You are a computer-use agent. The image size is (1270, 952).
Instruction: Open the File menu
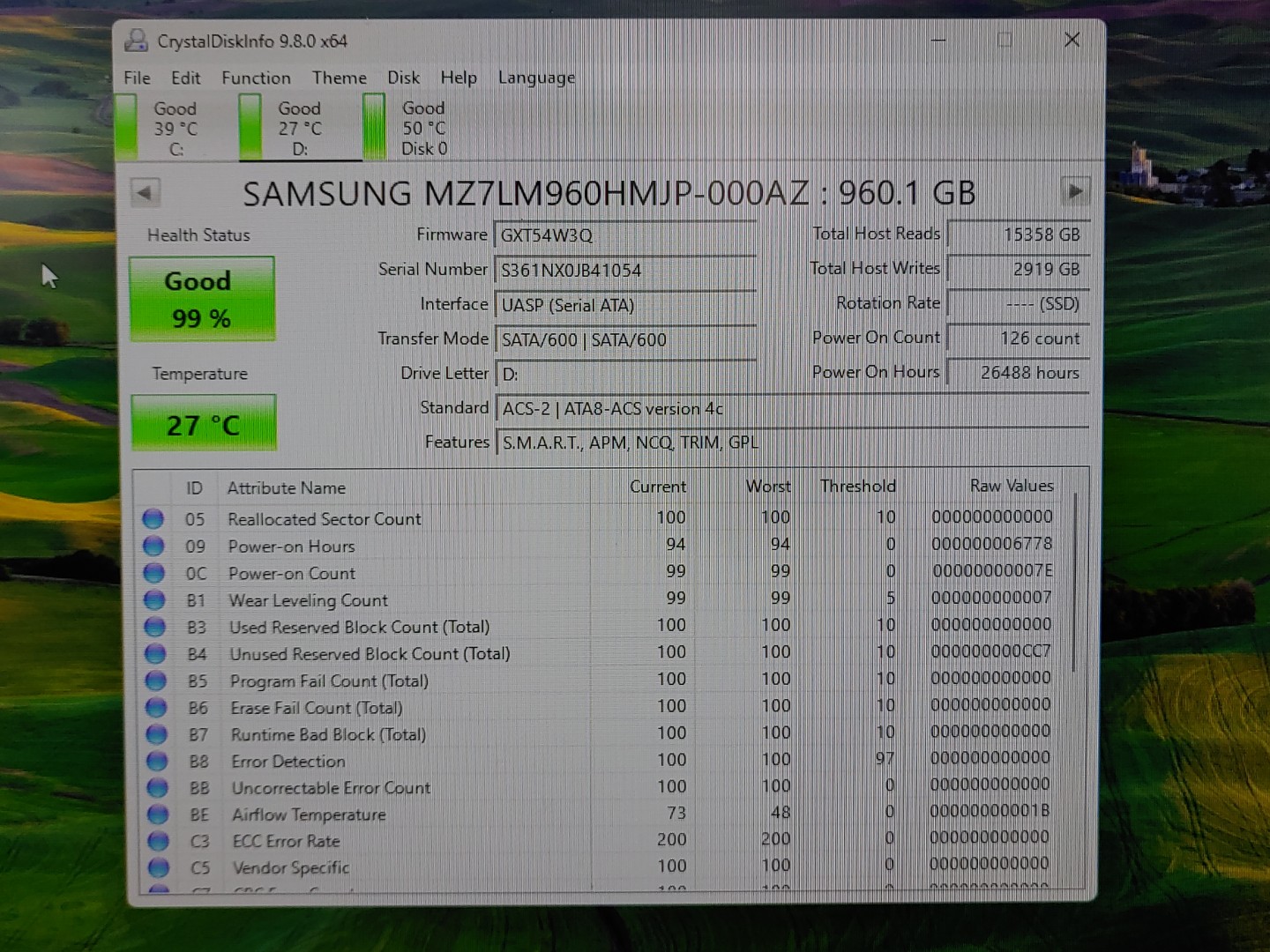(137, 78)
